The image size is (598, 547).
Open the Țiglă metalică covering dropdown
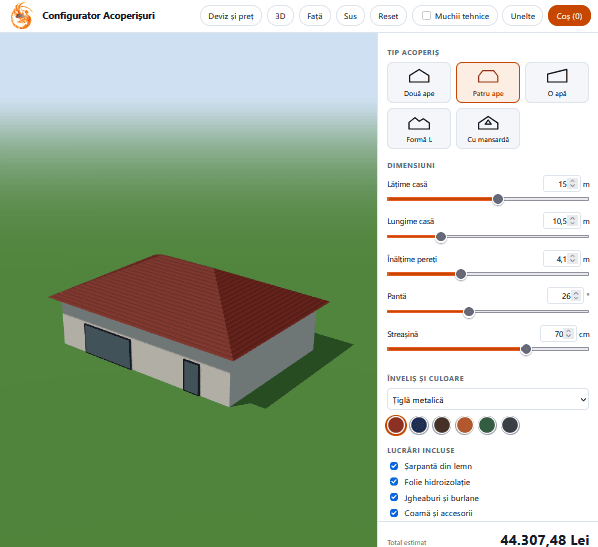tap(488, 399)
